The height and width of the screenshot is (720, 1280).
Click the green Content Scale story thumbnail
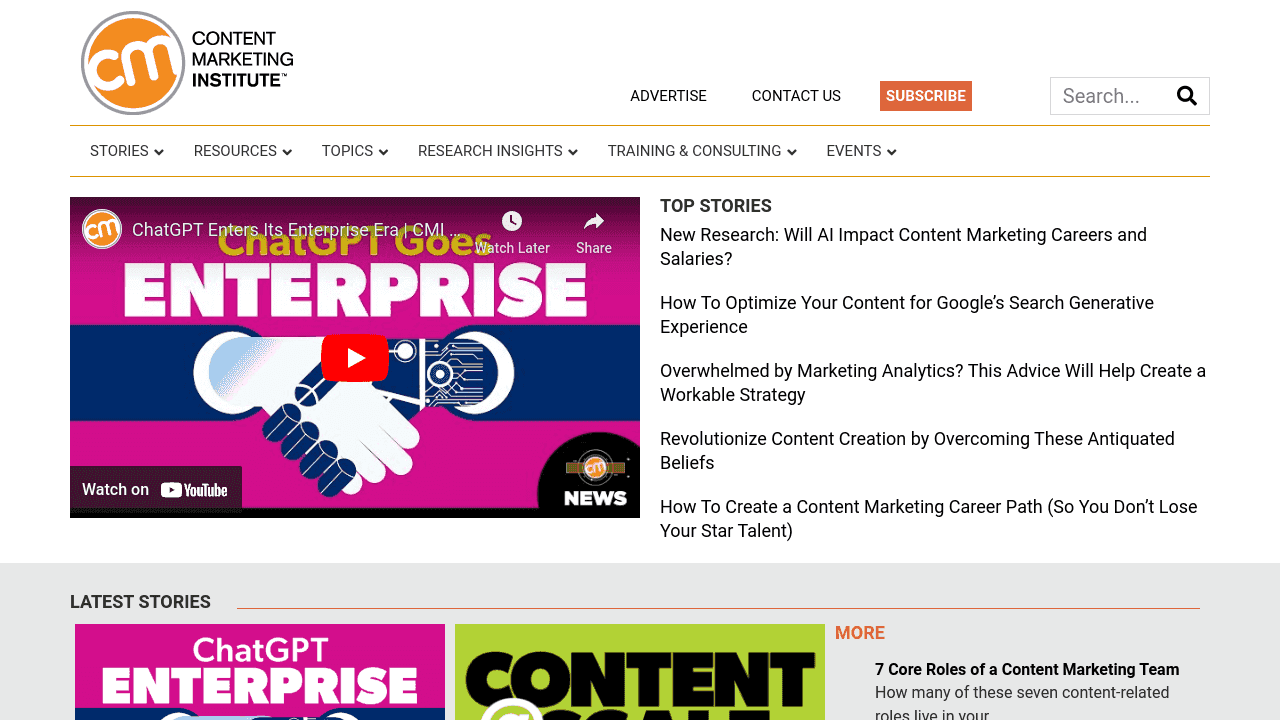point(640,672)
